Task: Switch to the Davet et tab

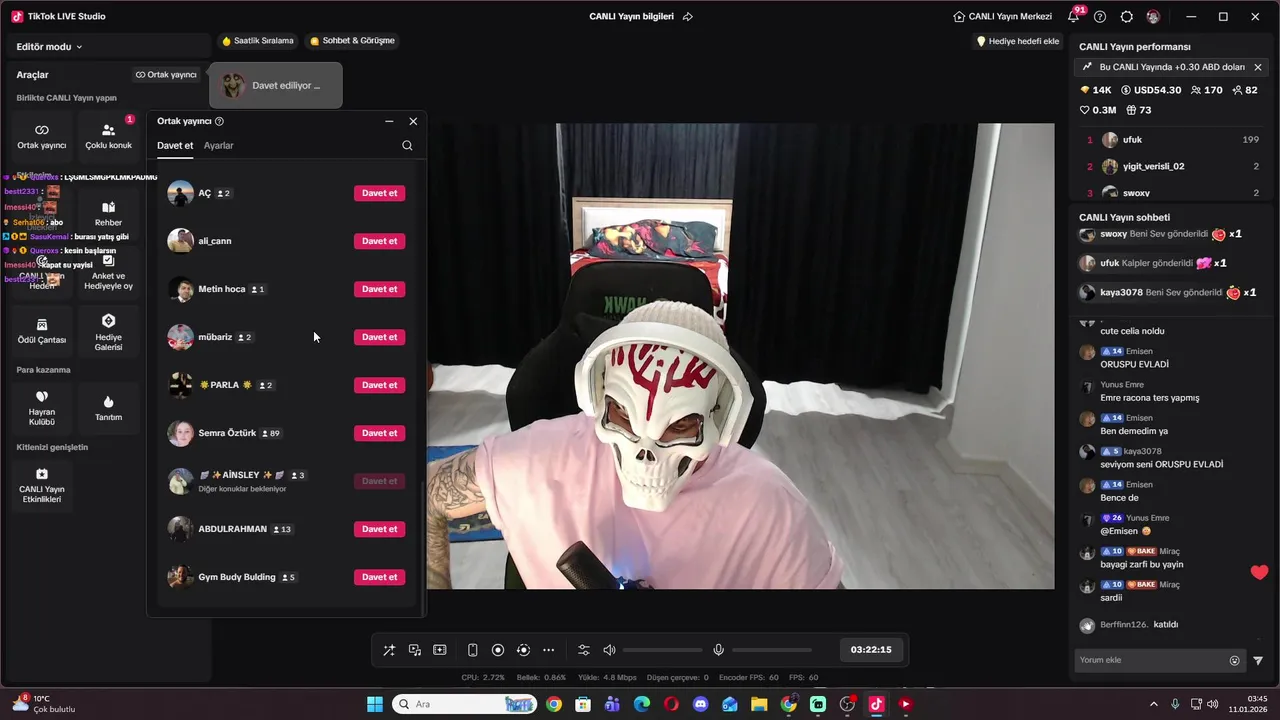Action: pyautogui.click(x=175, y=146)
